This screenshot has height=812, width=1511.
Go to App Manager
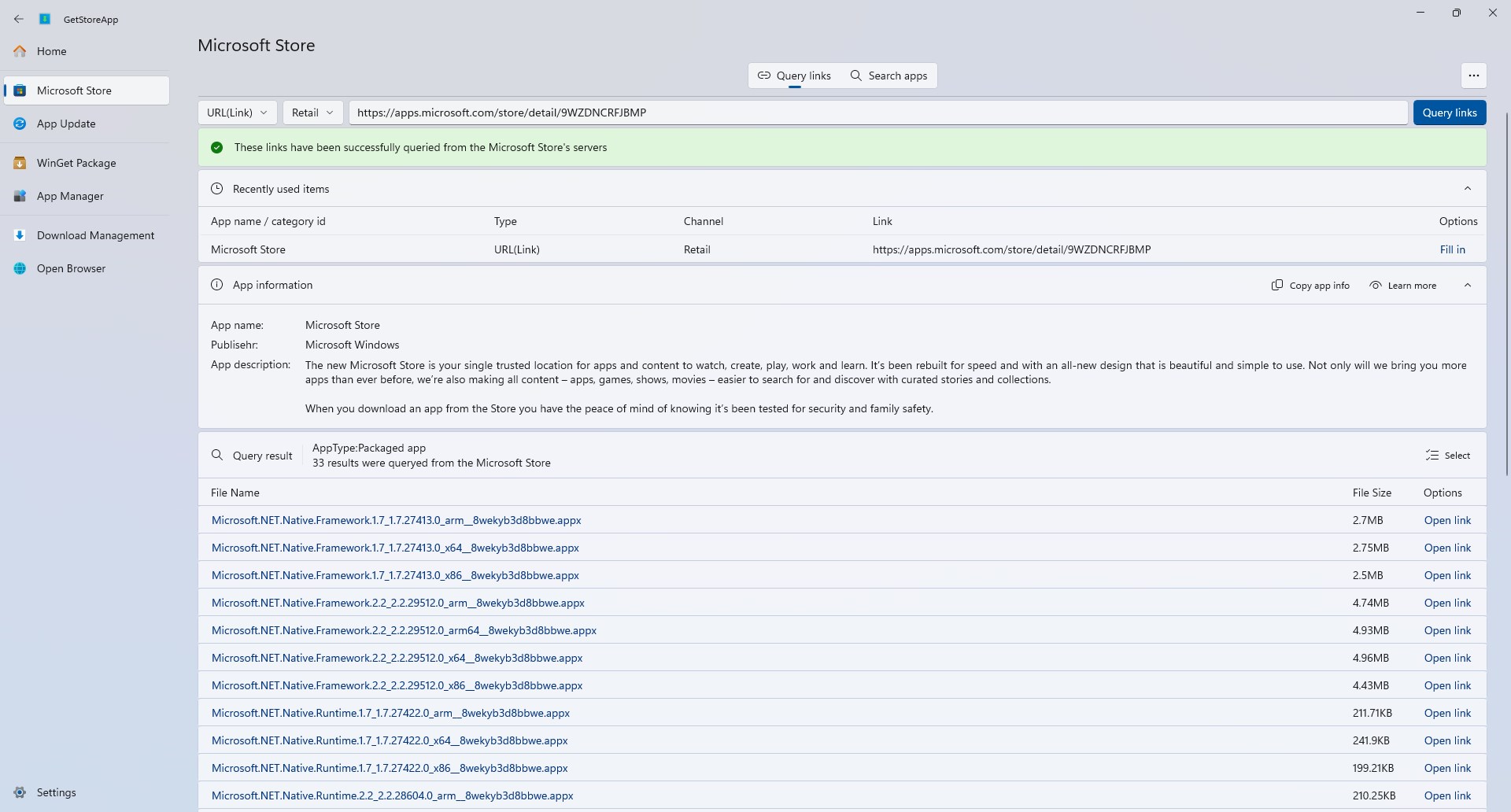tap(87, 196)
